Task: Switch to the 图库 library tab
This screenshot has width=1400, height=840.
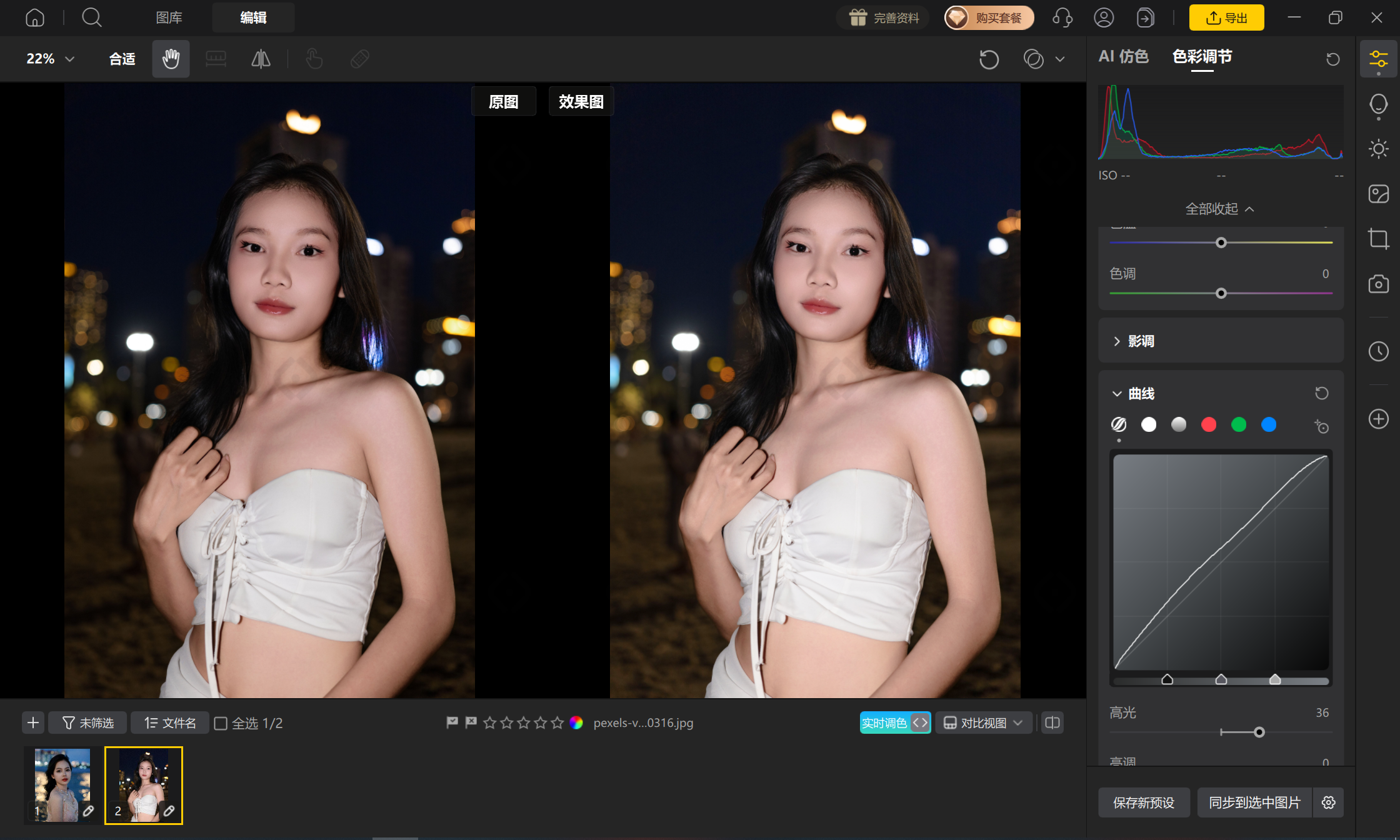Action: coord(169,17)
